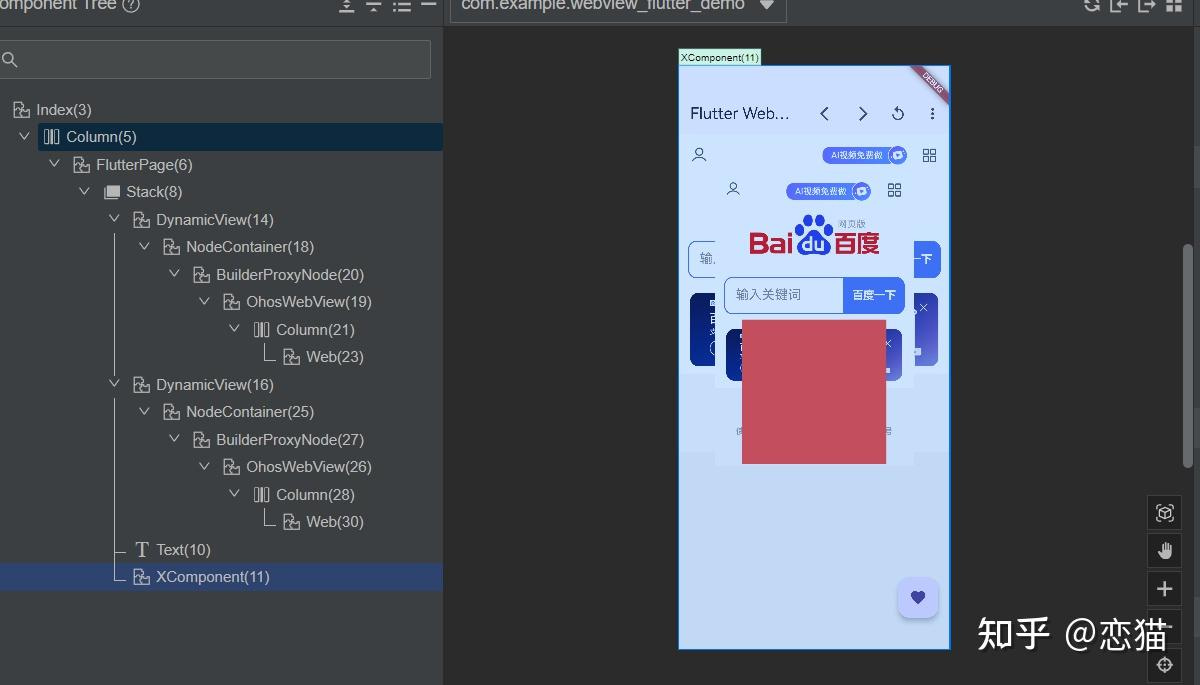Collapse the BuilderProxyNode(20) chevron
The height and width of the screenshot is (685, 1200).
coord(175,274)
